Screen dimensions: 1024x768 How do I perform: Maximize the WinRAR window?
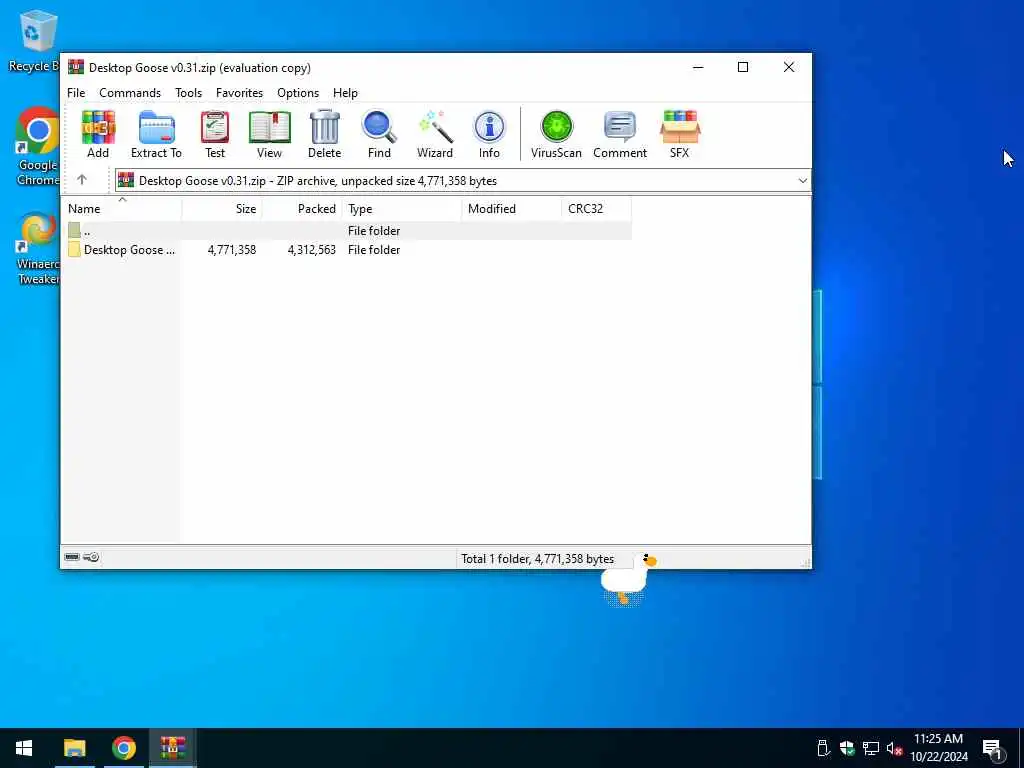point(743,67)
